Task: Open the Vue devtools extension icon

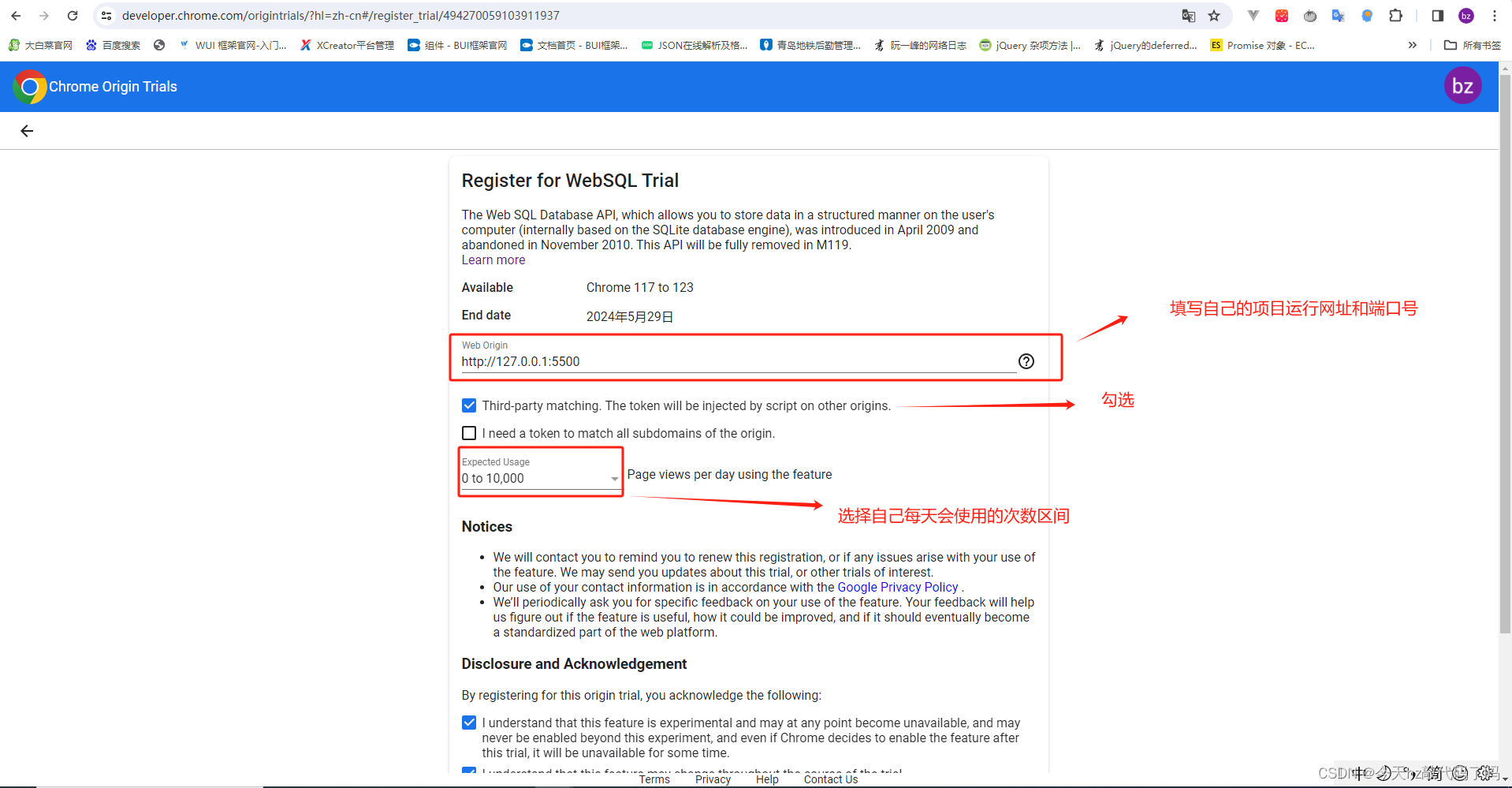Action: tap(1253, 16)
